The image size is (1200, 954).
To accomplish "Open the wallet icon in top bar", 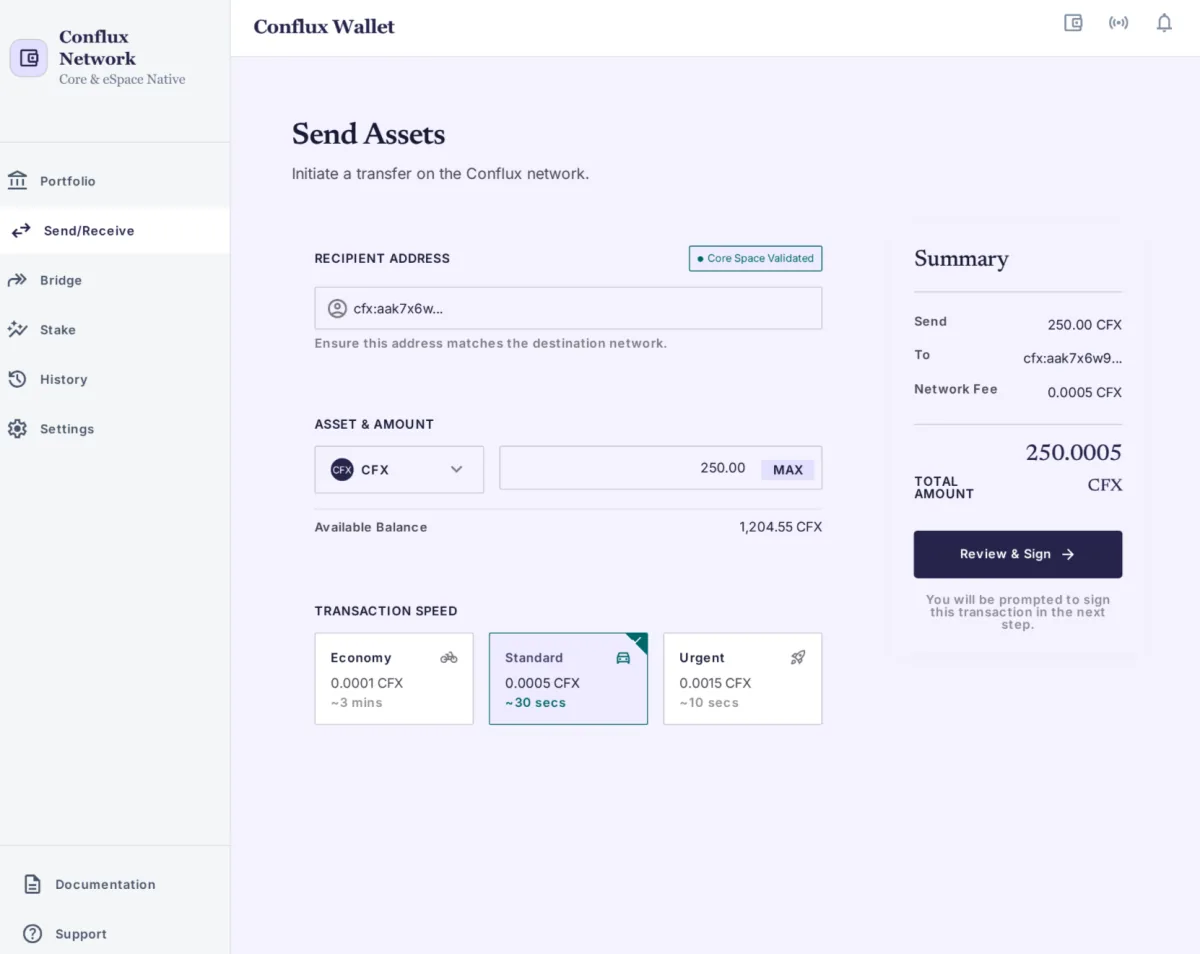I will (x=1073, y=23).
